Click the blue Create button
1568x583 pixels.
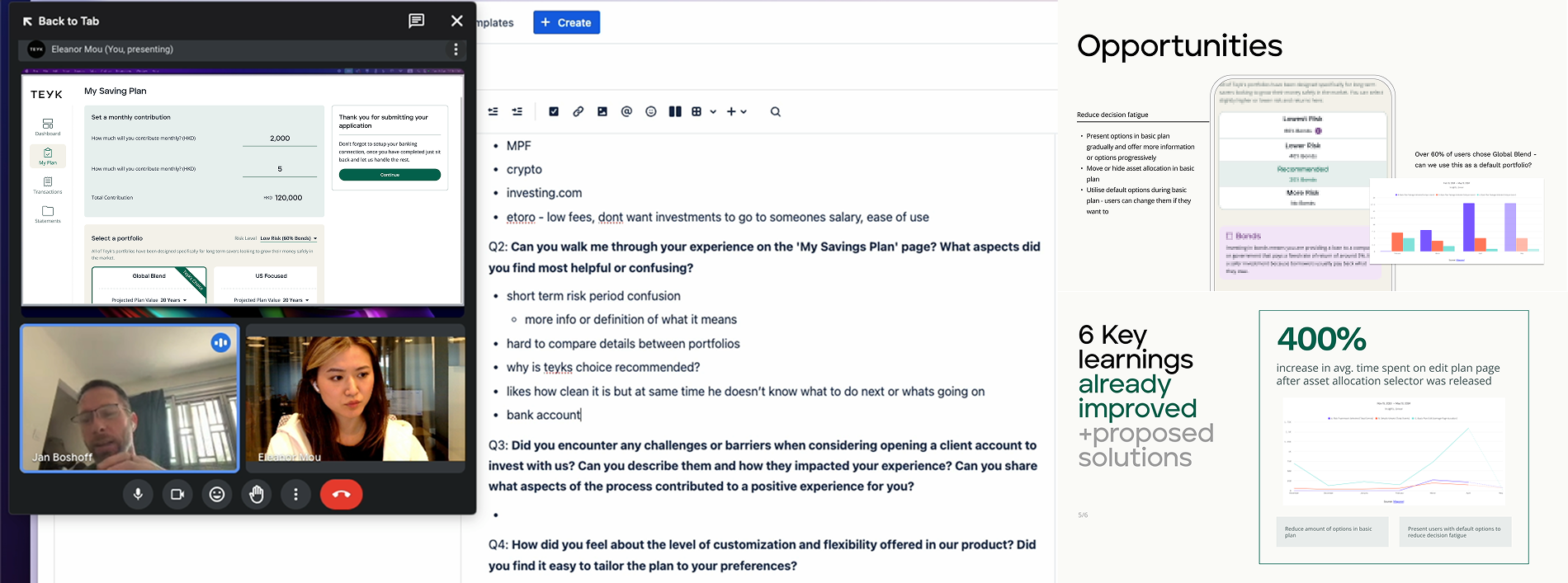[566, 22]
